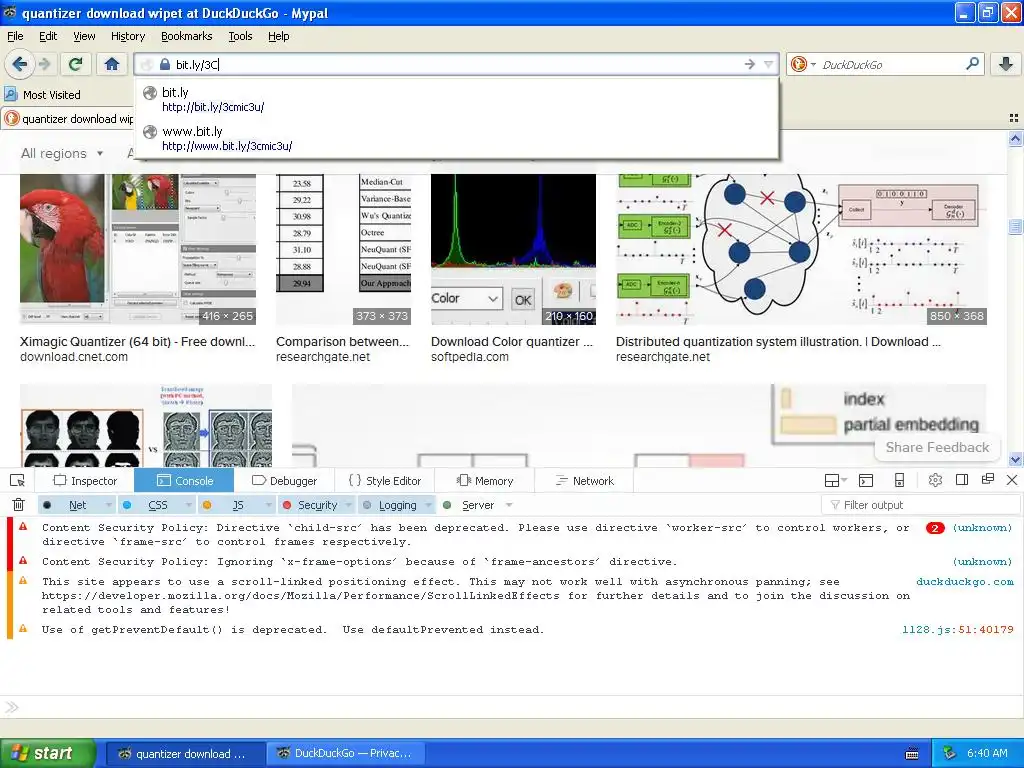Click the page scrollbar up arrow

(x=1015, y=138)
